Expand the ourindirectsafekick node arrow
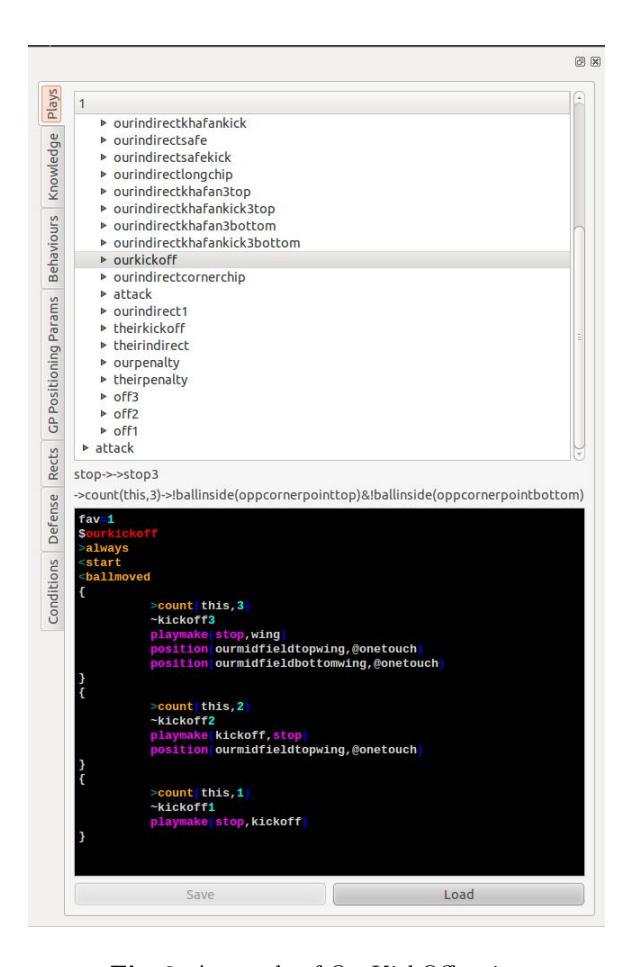624x967 pixels. [x=104, y=157]
